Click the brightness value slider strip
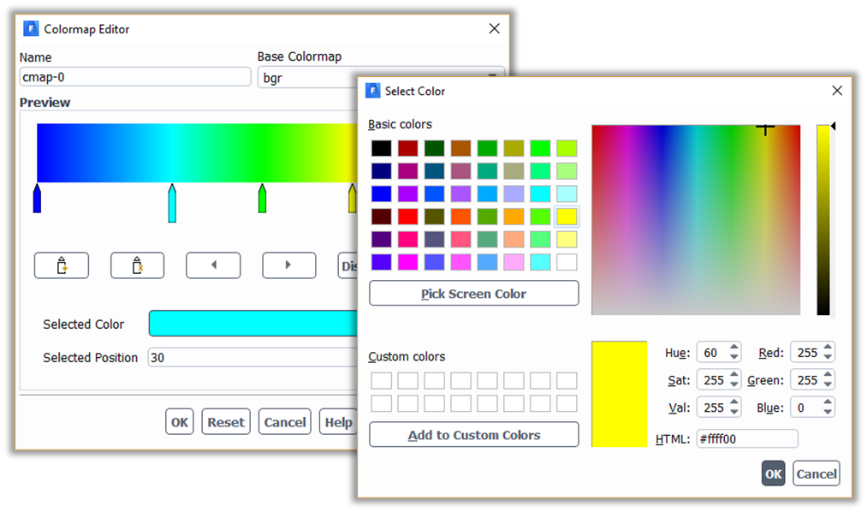This screenshot has height=512, width=867. coord(823,220)
